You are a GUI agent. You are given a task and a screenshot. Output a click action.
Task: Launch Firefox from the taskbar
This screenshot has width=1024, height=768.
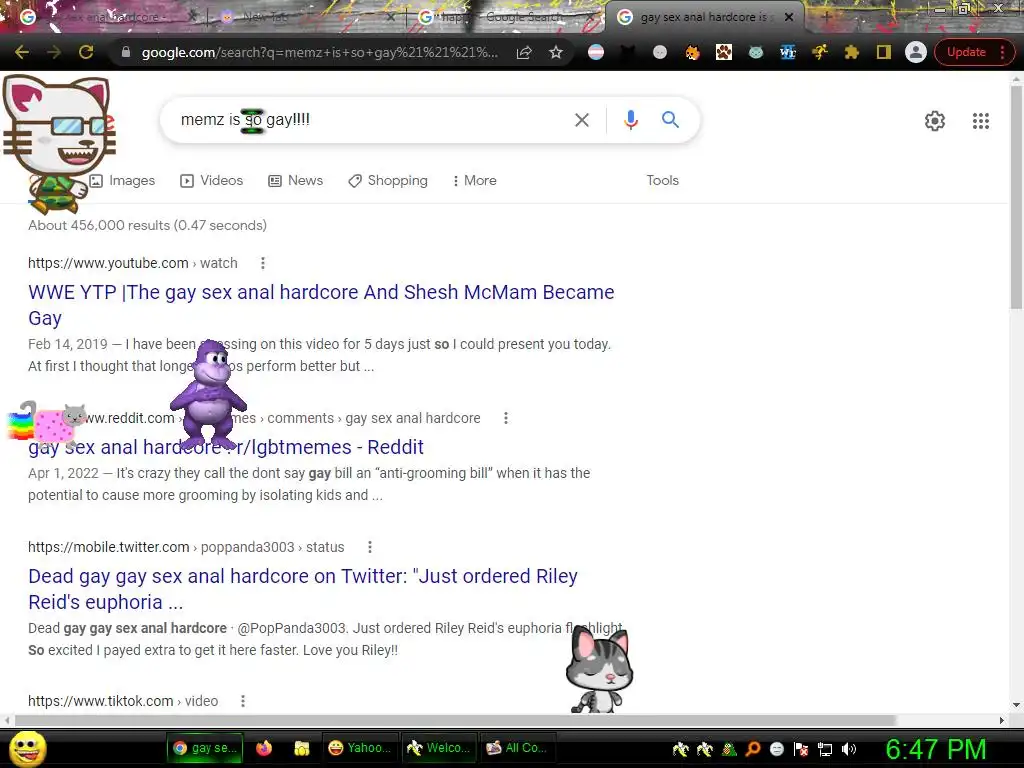(264, 748)
